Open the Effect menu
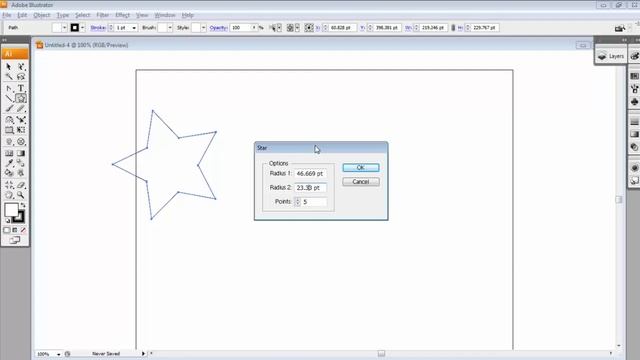640x360 pixels. 122,15
